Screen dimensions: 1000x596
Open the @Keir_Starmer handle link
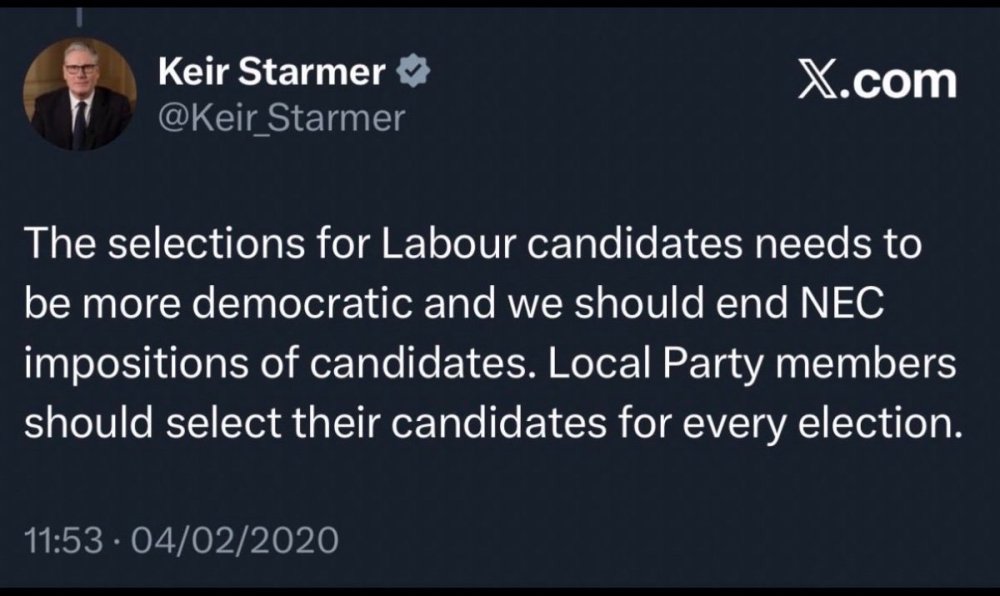pyautogui.click(x=281, y=120)
